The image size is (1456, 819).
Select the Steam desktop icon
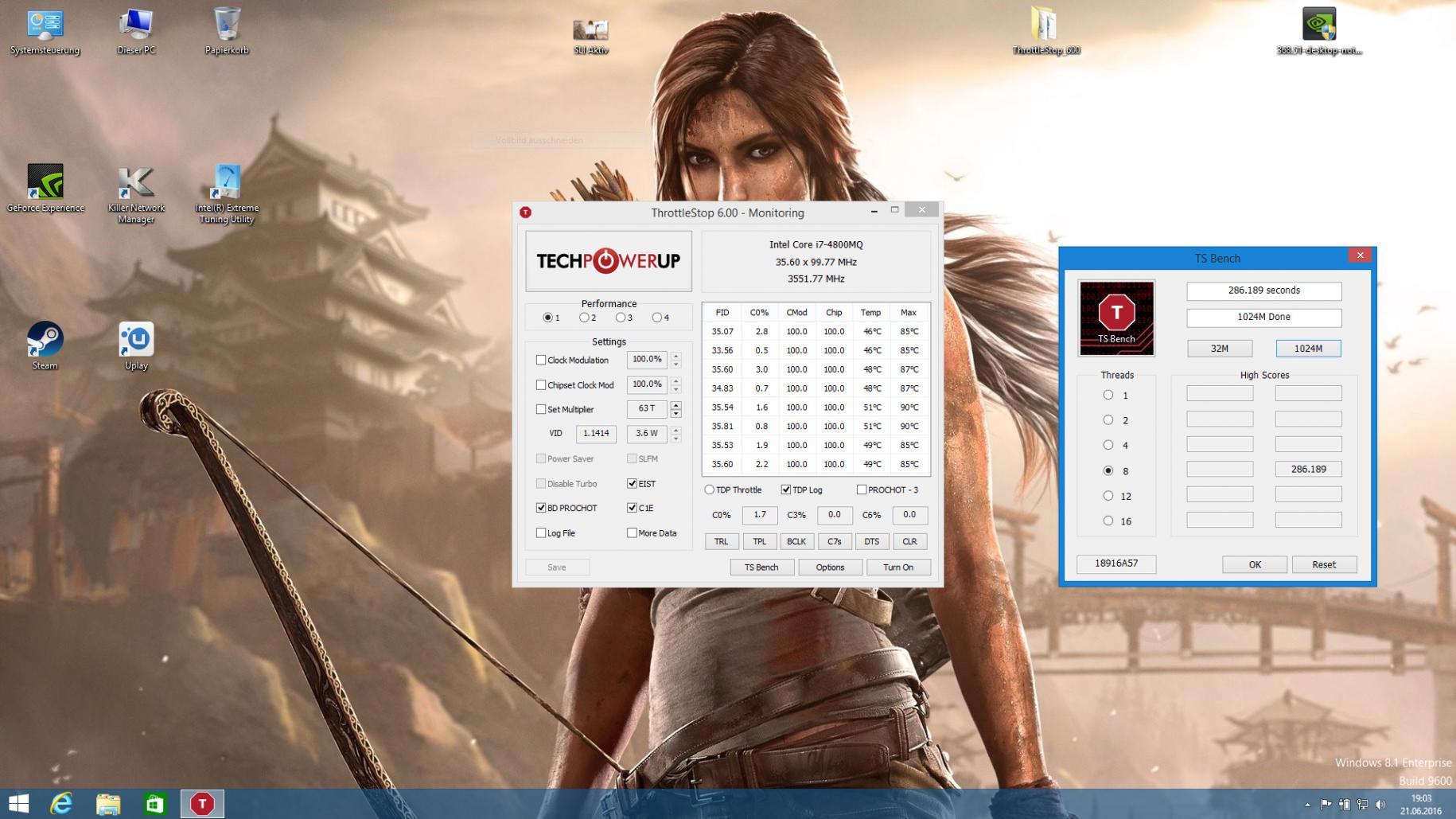(45, 346)
